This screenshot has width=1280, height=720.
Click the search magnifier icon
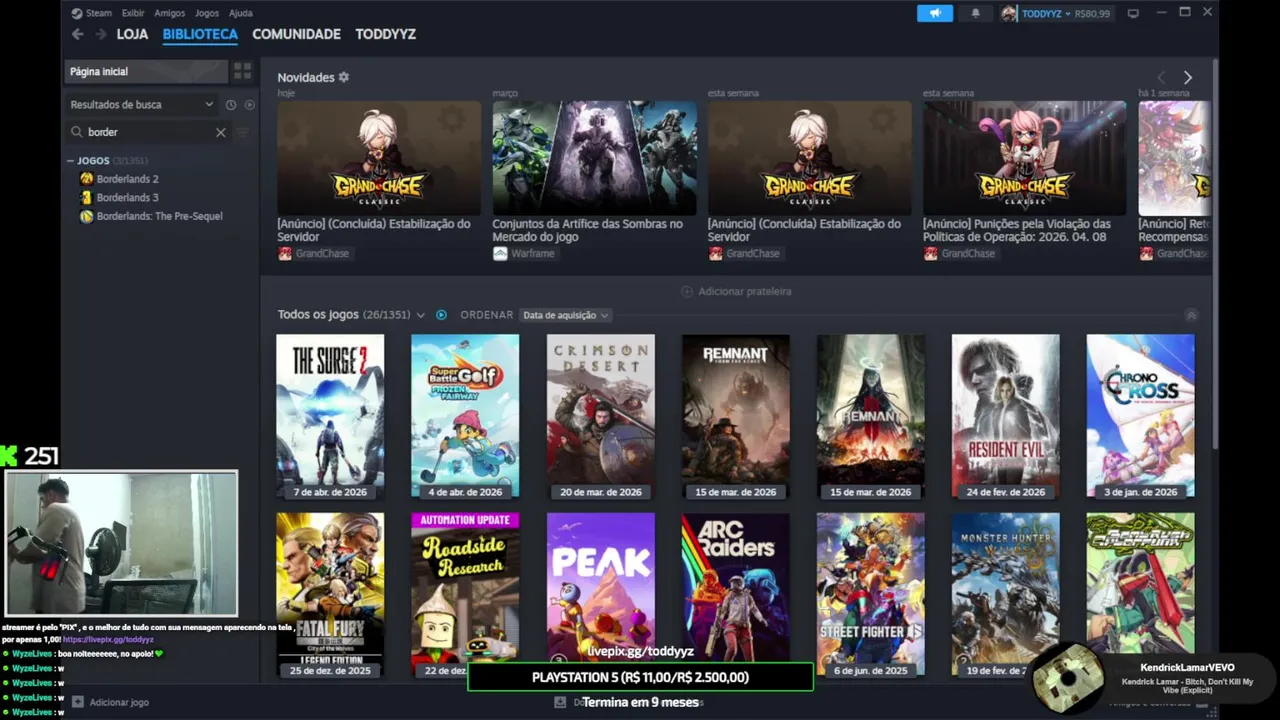click(x=77, y=132)
